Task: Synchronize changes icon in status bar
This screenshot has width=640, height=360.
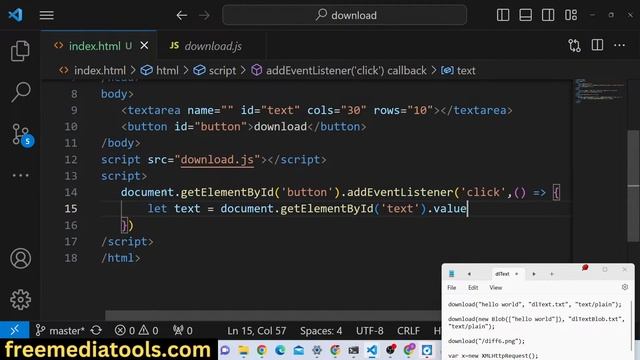Action: click(x=96, y=330)
